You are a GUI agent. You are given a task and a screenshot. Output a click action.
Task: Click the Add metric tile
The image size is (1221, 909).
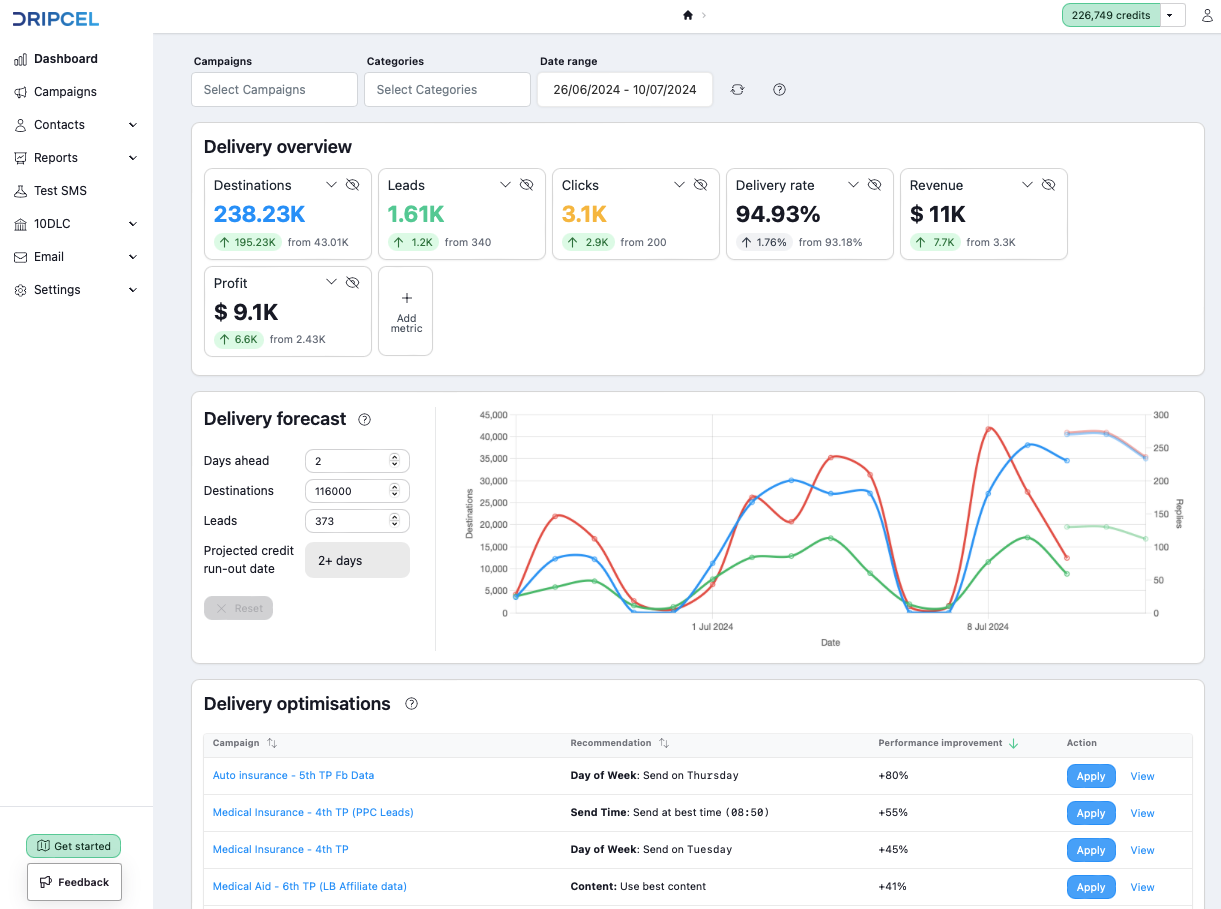405,311
